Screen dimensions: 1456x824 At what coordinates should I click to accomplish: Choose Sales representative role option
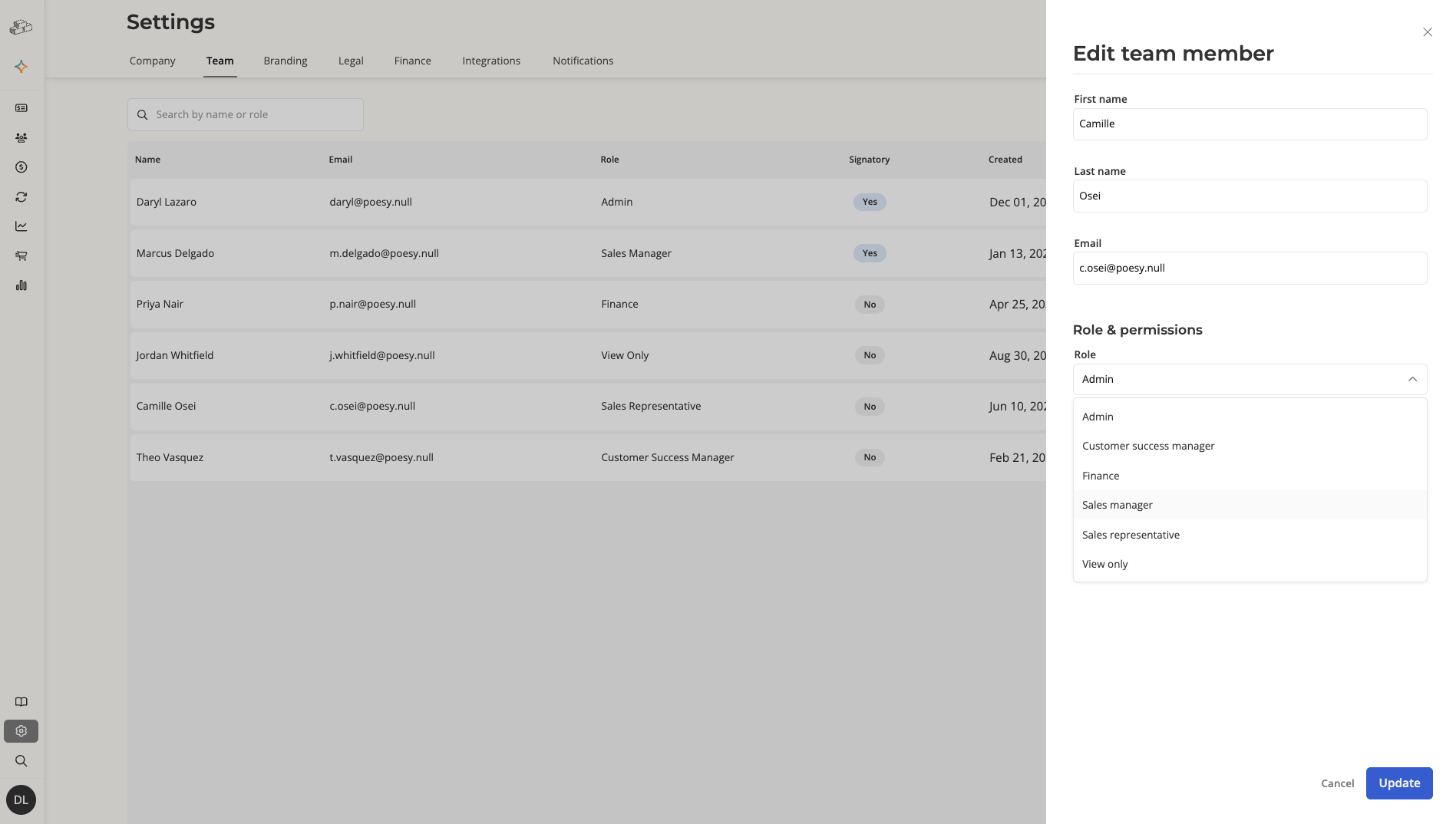1250,535
